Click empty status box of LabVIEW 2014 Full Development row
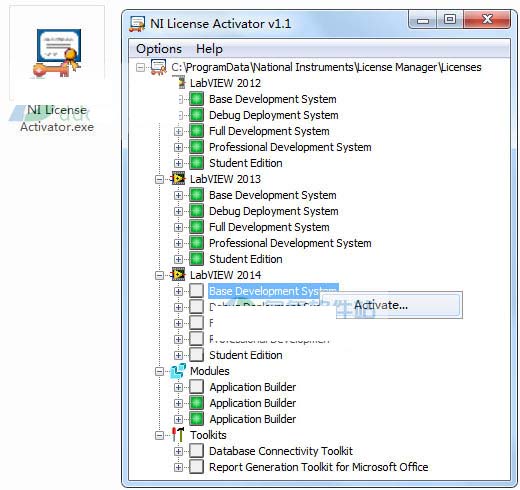 (x=196, y=323)
